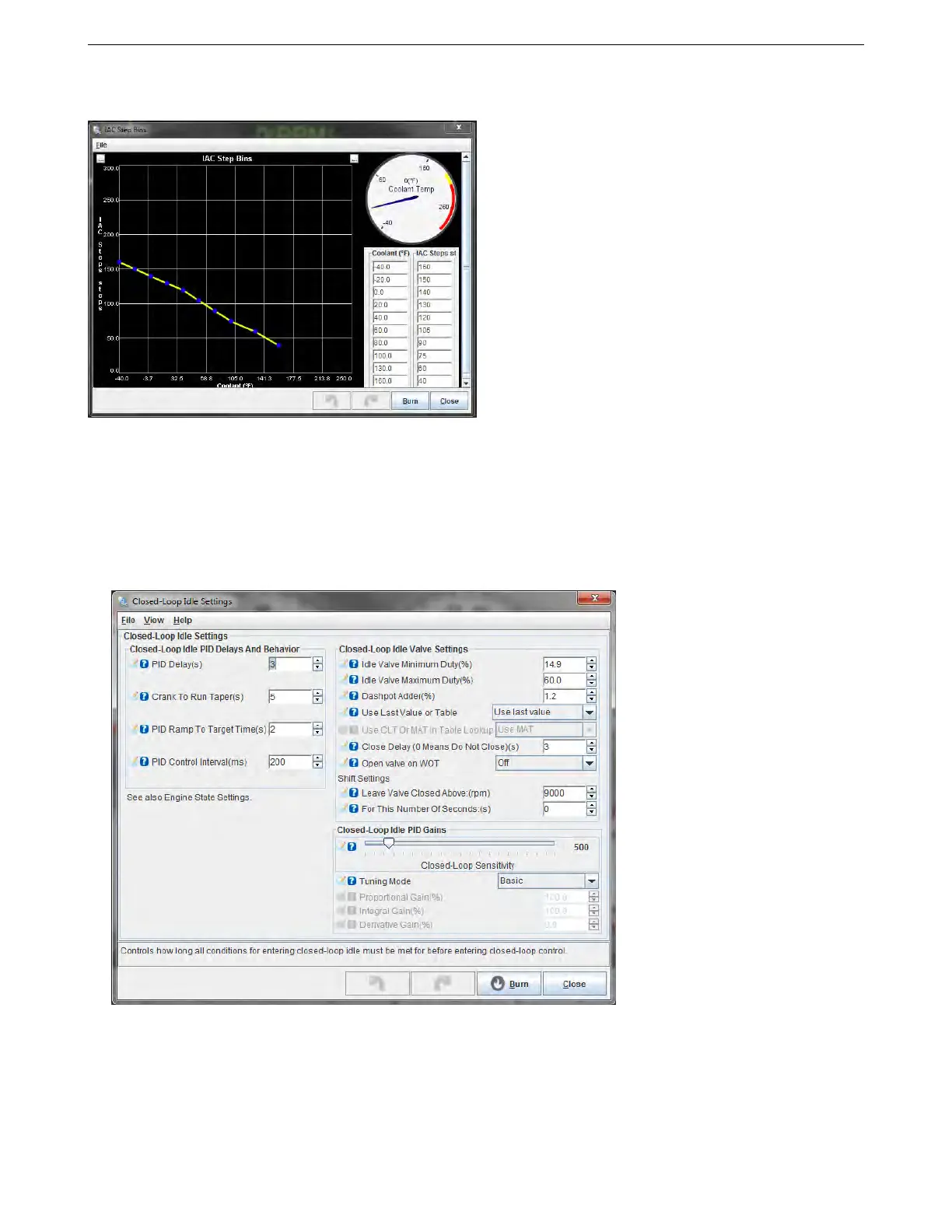
Task: Open the Help menu in Closed-Loop Idle Settings
Action: pos(183,621)
